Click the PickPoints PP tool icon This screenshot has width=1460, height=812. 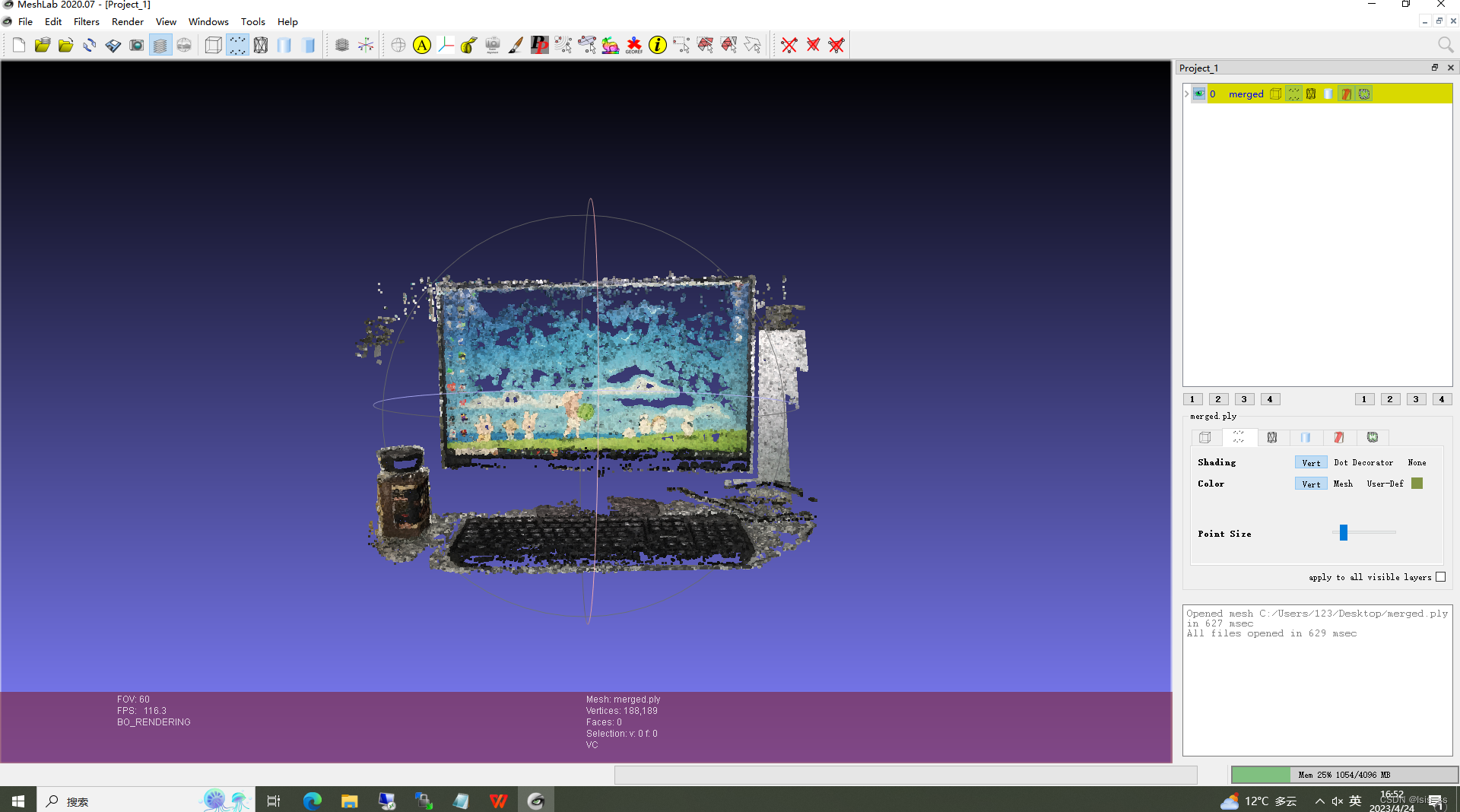540,46
